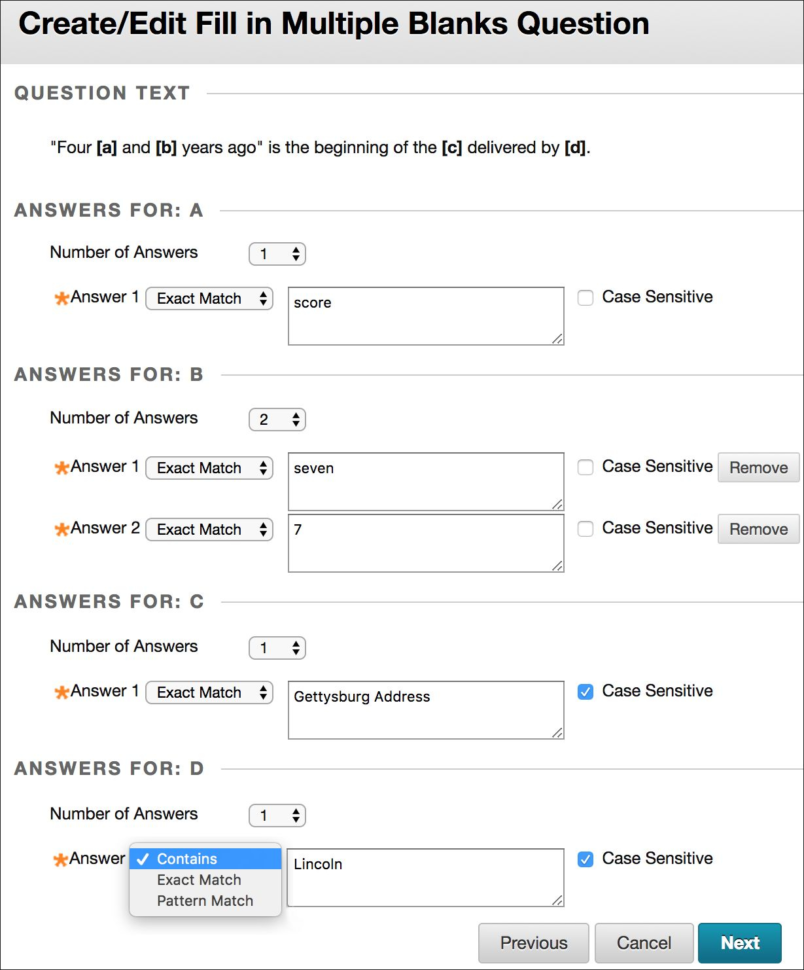This screenshot has width=804, height=970.
Task: Open Number of Answers dropdown for C
Action: (277, 648)
